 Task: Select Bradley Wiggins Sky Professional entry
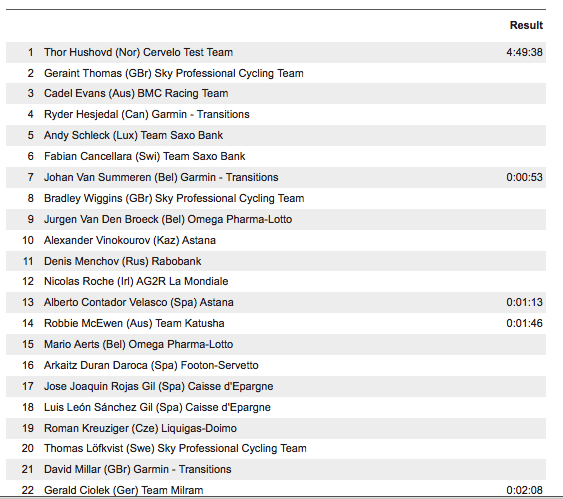coord(174,198)
